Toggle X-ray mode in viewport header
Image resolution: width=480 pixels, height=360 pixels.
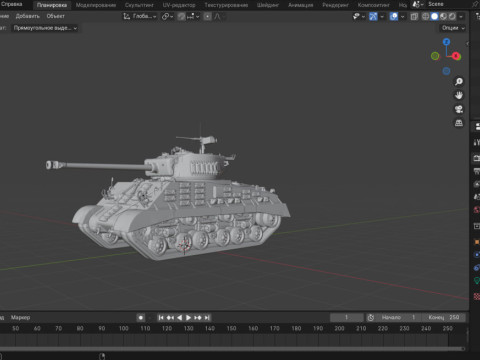coord(414,16)
